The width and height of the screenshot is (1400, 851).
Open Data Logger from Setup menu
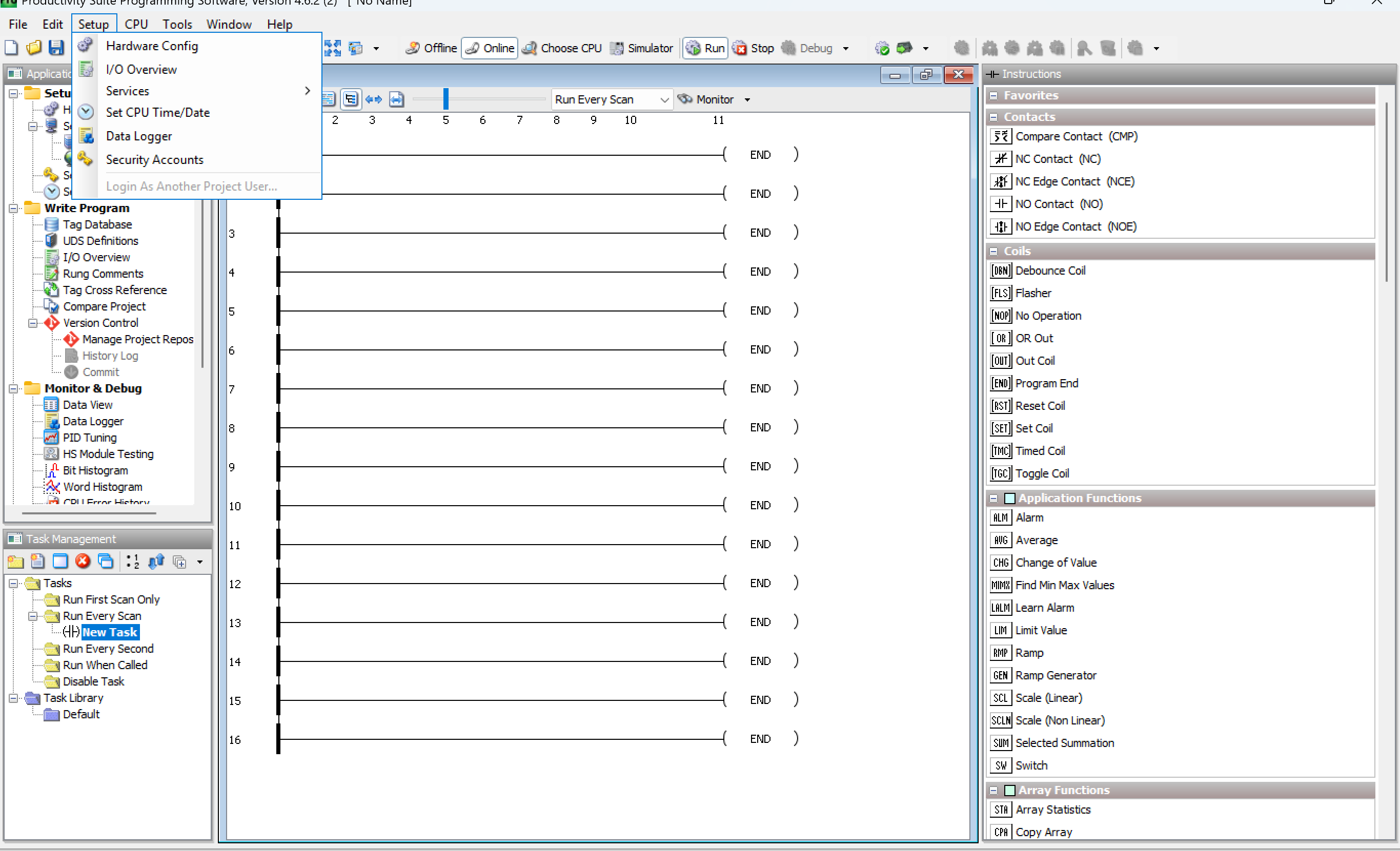pyautogui.click(x=197, y=136)
